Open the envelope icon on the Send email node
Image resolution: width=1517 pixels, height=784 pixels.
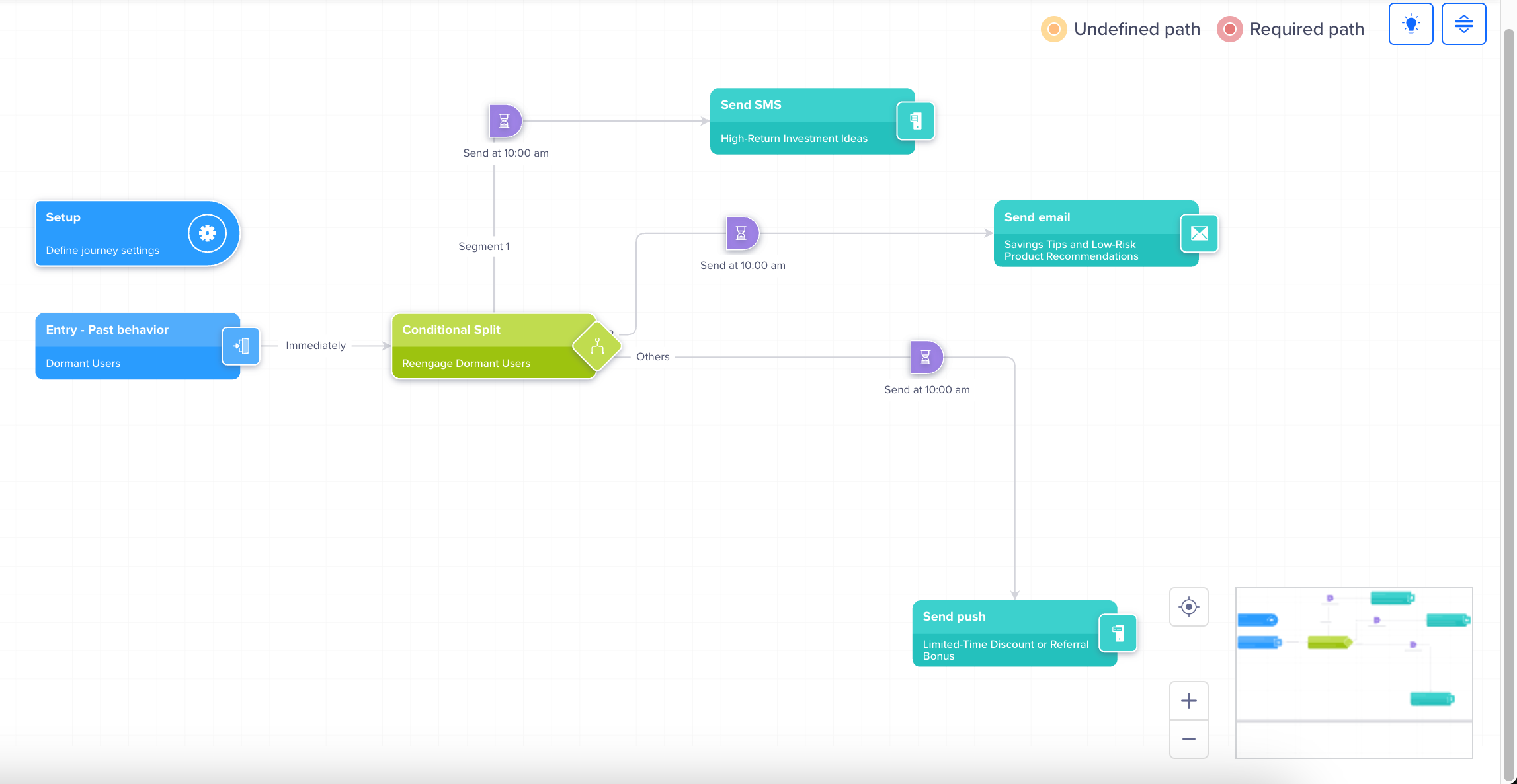coord(1199,233)
